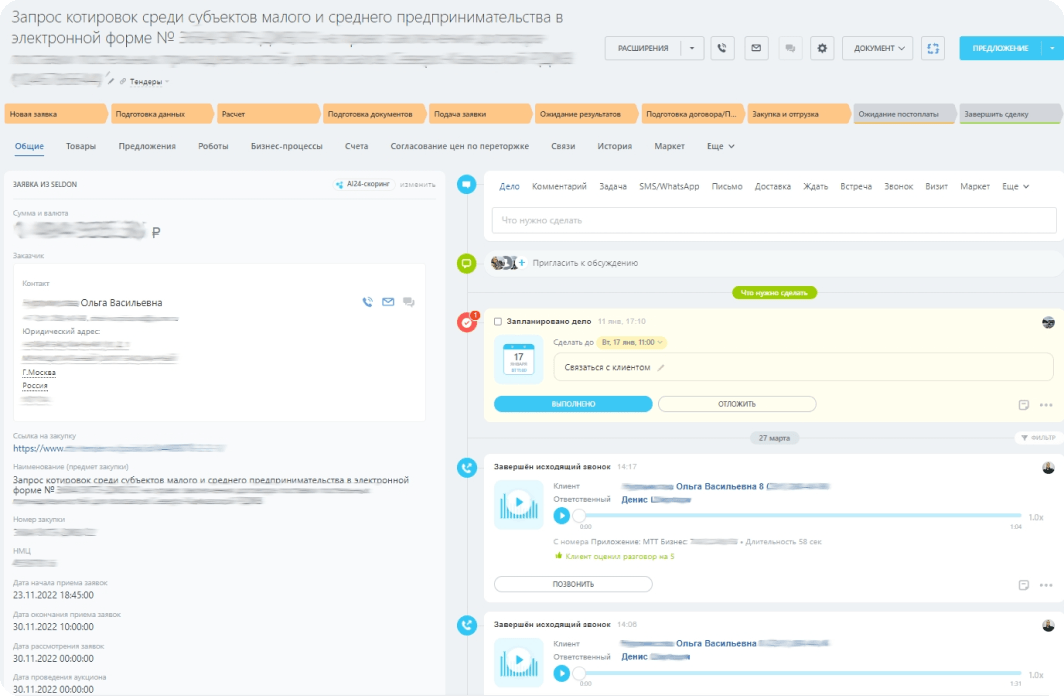Select stage Подача заявки

click(x=479, y=114)
